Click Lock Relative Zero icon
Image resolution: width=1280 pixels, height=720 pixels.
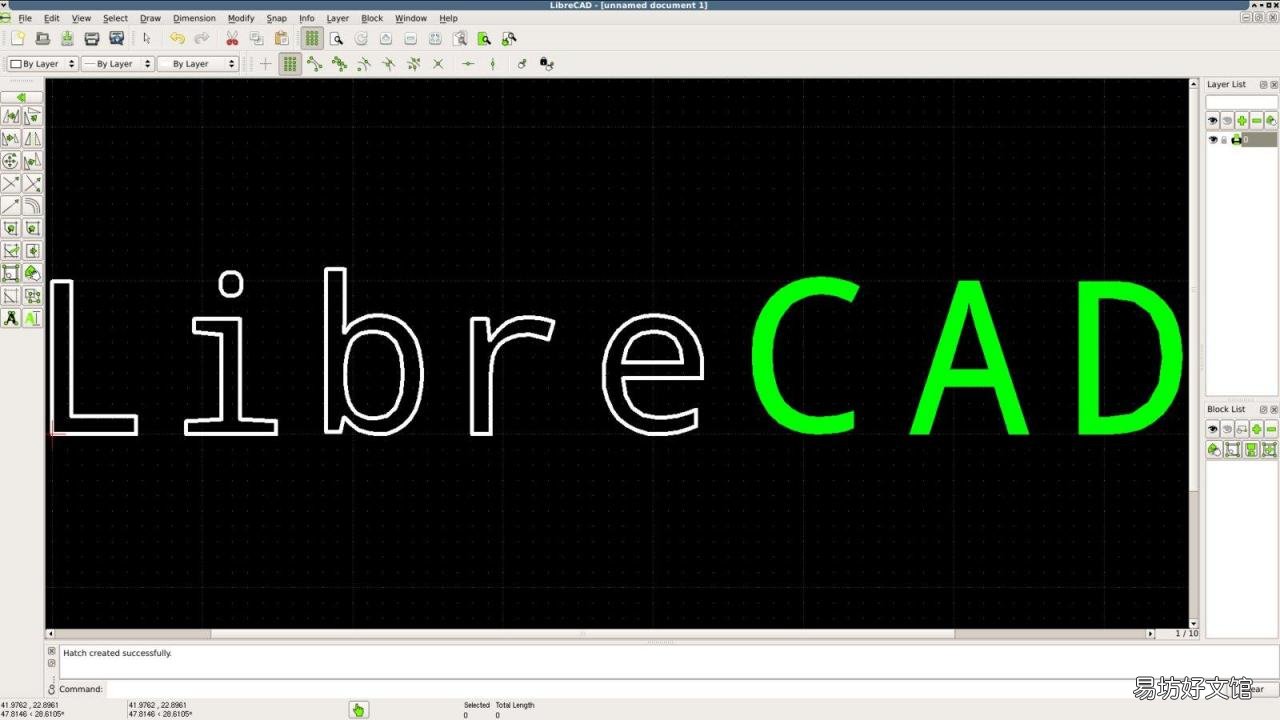coord(546,64)
